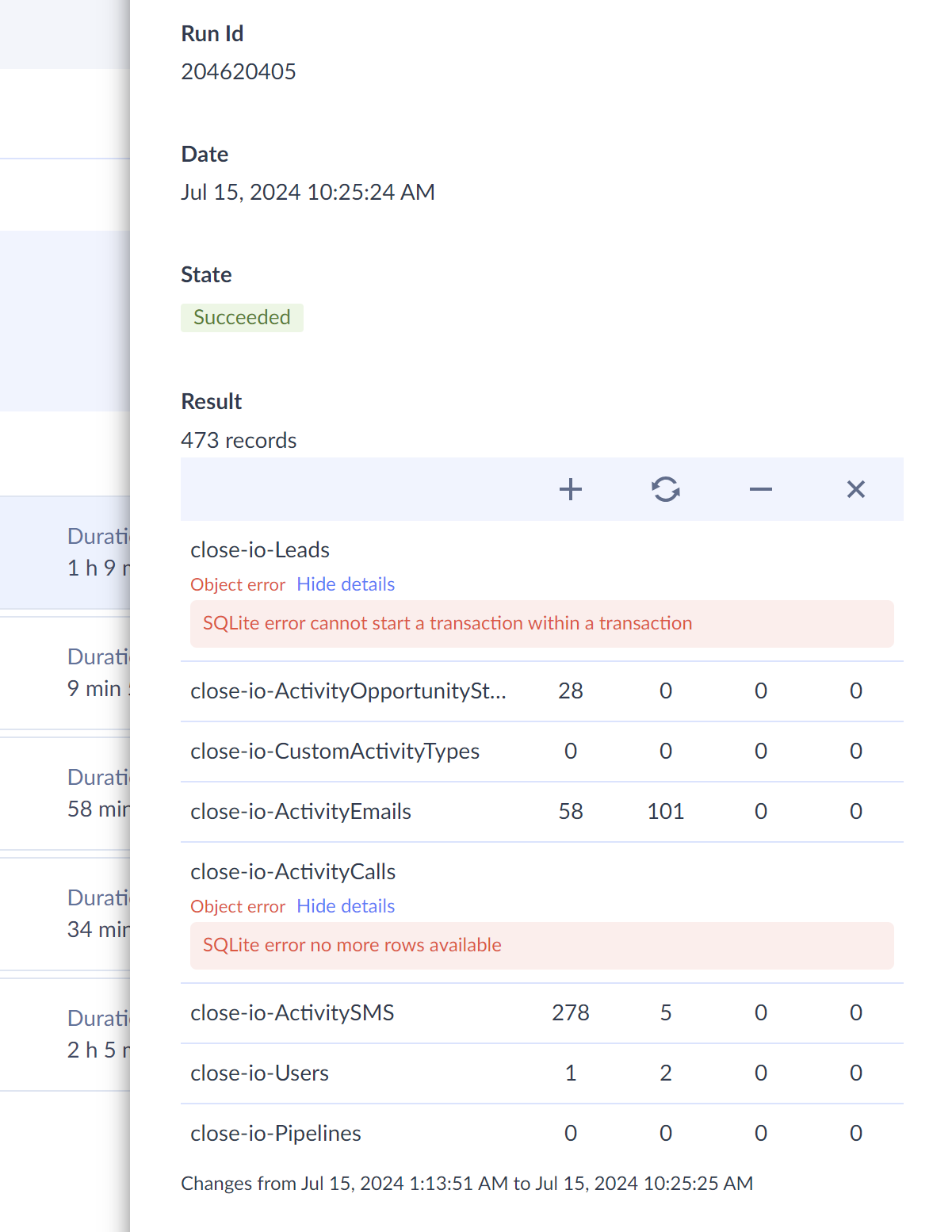The width and height of the screenshot is (952, 1232).
Task: Click the date Jul 15, 2024 10:25:24 AM
Action: (308, 192)
